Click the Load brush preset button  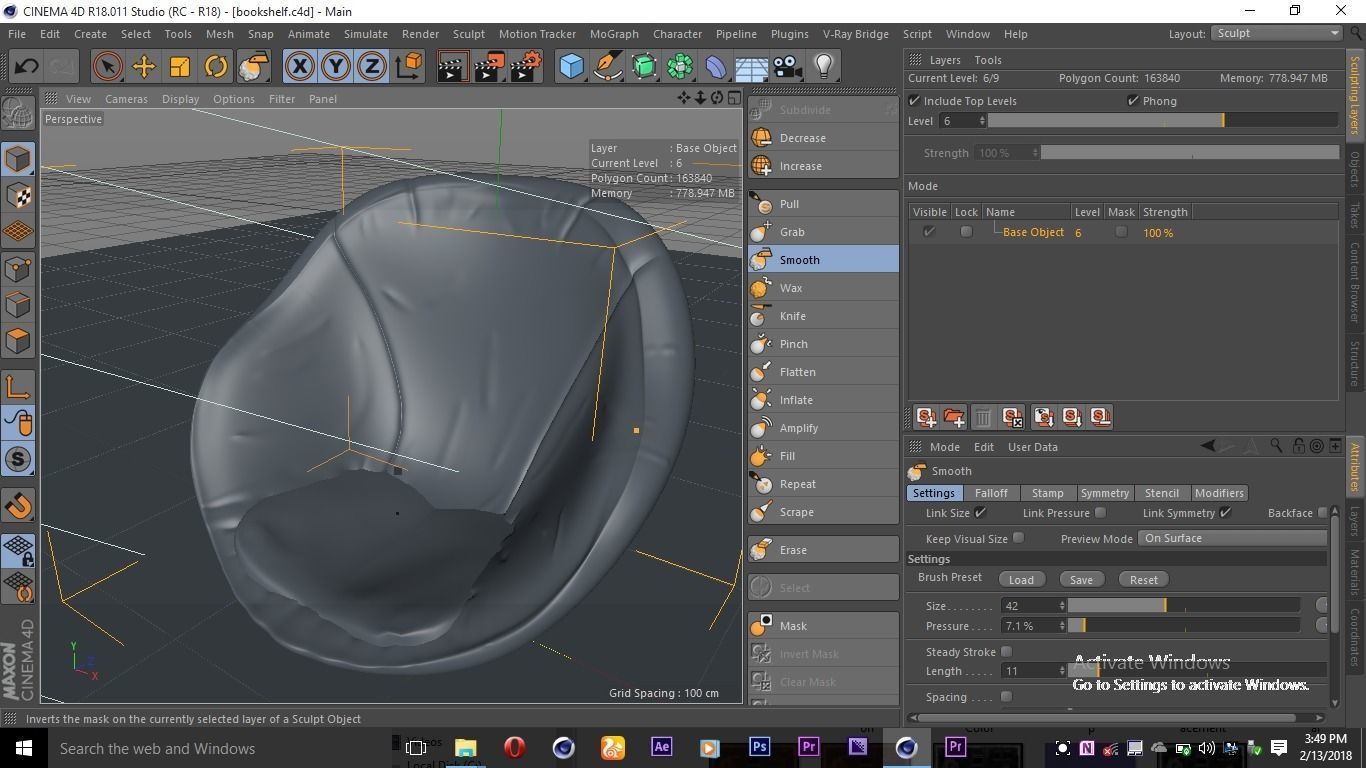pos(1021,580)
